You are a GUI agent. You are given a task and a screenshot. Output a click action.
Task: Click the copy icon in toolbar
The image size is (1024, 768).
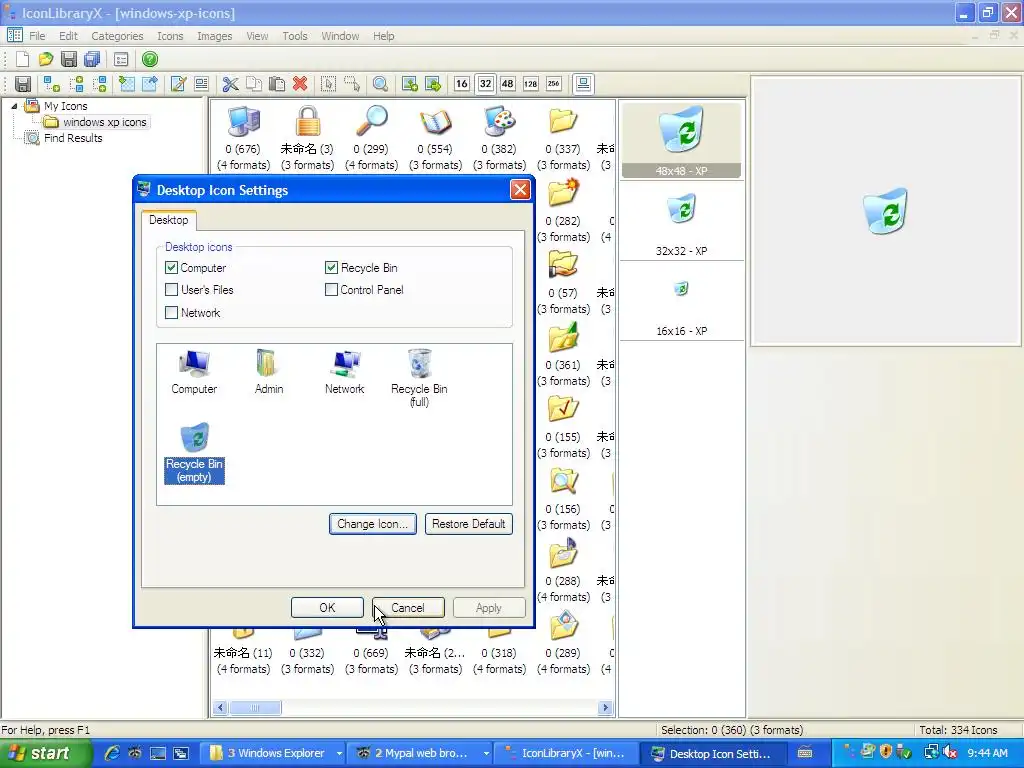tap(253, 84)
